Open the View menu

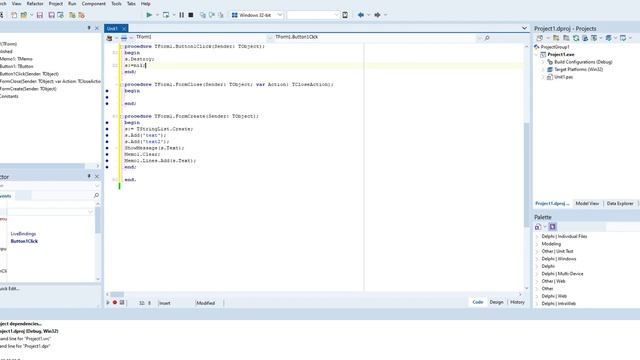point(17,4)
